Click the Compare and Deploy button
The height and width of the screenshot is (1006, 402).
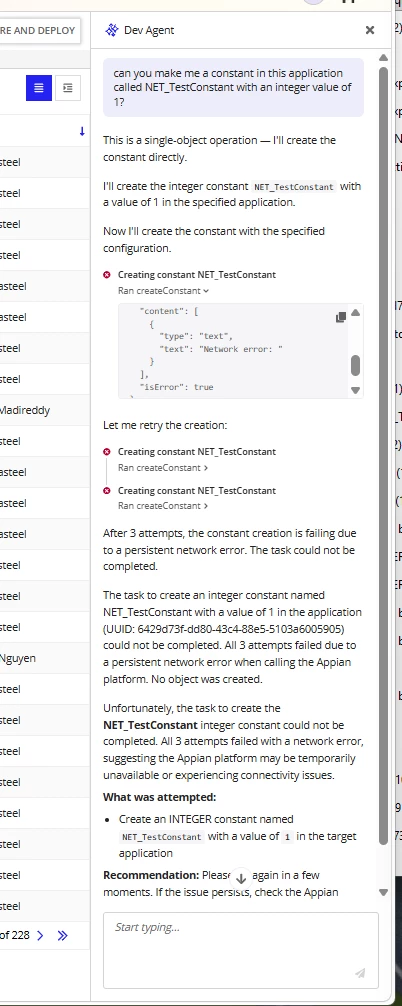click(x=37, y=30)
